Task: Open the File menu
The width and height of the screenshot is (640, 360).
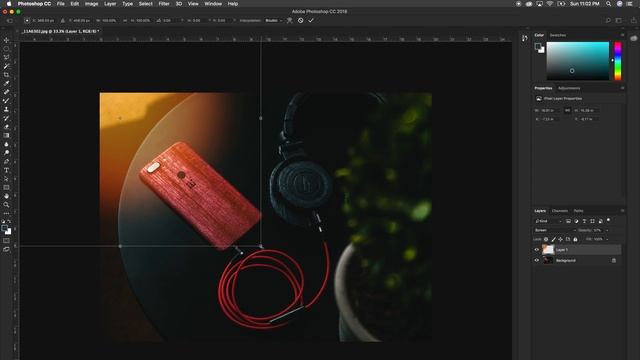Action: click(x=60, y=4)
